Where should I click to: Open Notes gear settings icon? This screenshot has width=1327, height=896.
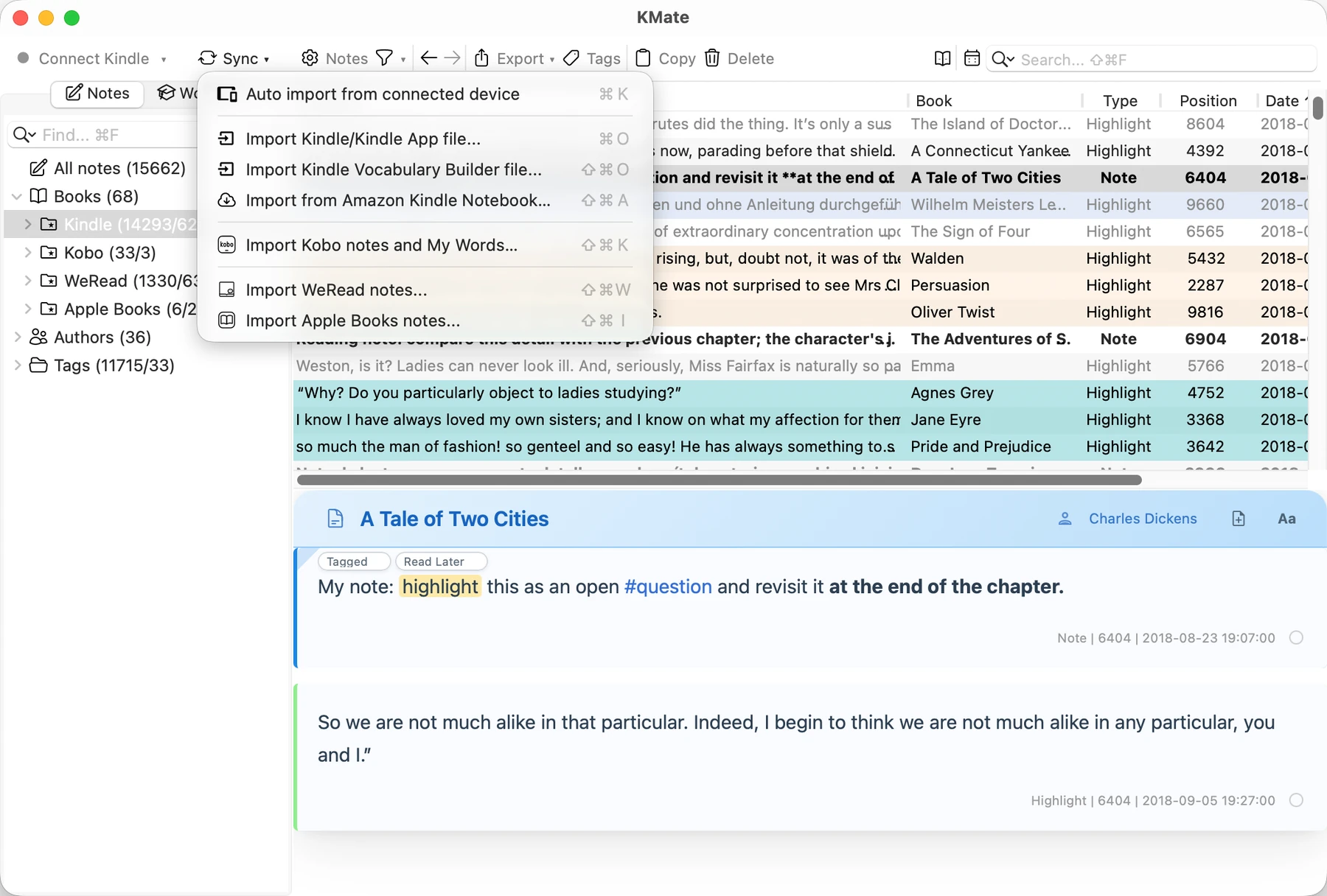coord(310,58)
